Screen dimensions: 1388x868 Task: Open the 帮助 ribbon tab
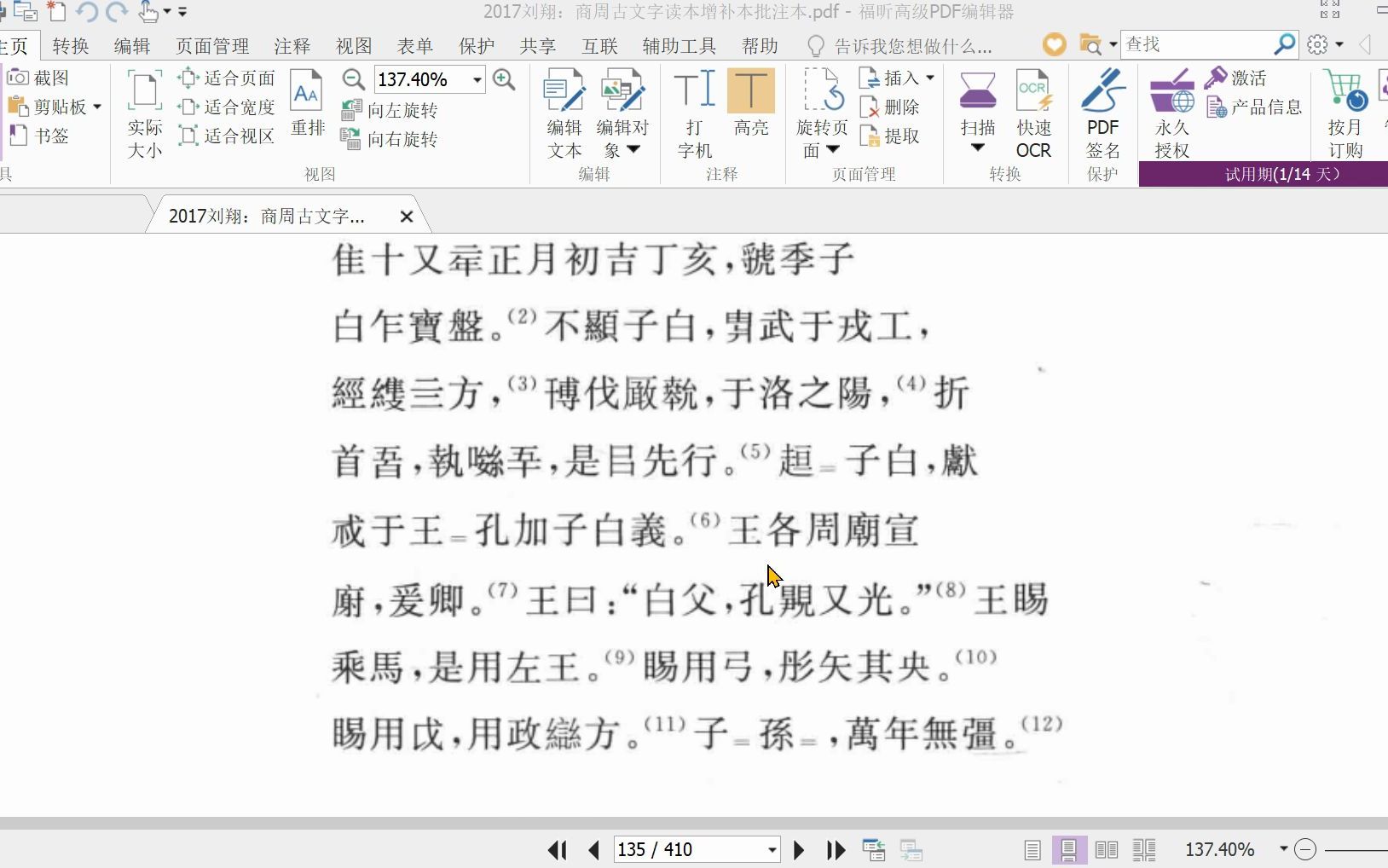(x=760, y=45)
